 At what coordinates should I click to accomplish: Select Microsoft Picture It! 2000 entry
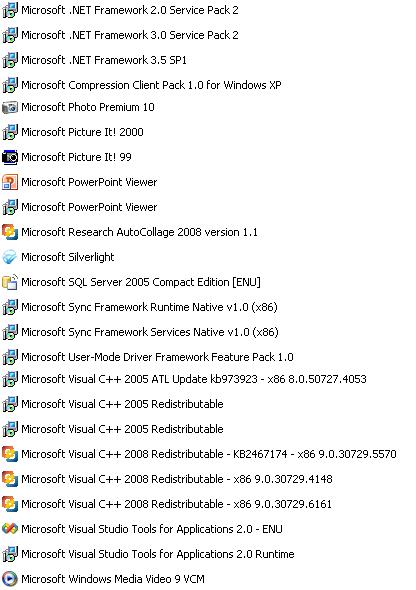coord(82,132)
